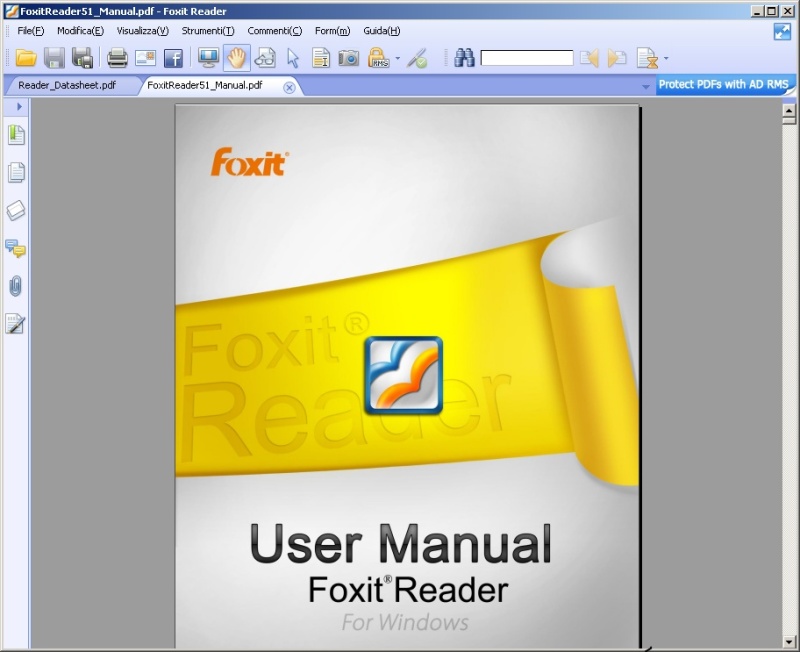Image resolution: width=800 pixels, height=652 pixels.
Task: Expand the navigation panel arrow
Action: tap(19, 106)
